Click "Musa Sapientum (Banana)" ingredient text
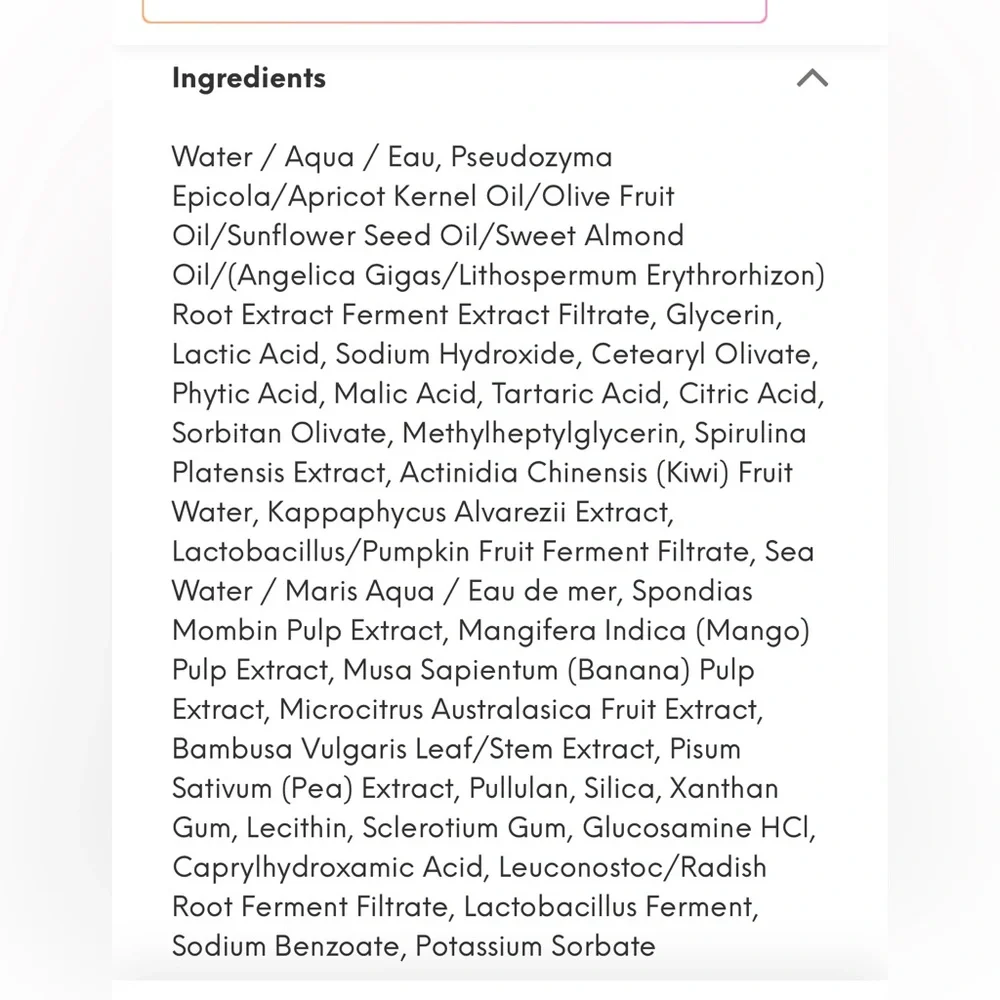The height and width of the screenshot is (1000, 1000). point(517,670)
